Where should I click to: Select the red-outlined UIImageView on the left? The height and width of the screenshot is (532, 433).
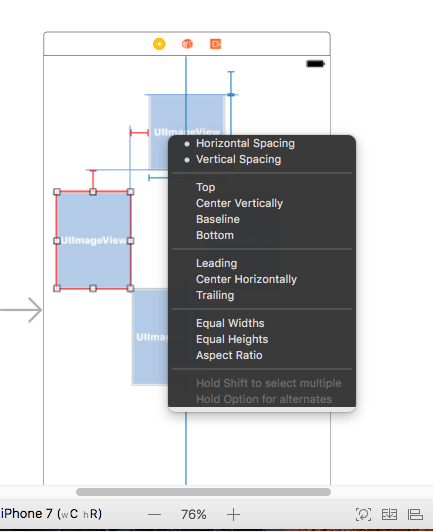(93, 240)
